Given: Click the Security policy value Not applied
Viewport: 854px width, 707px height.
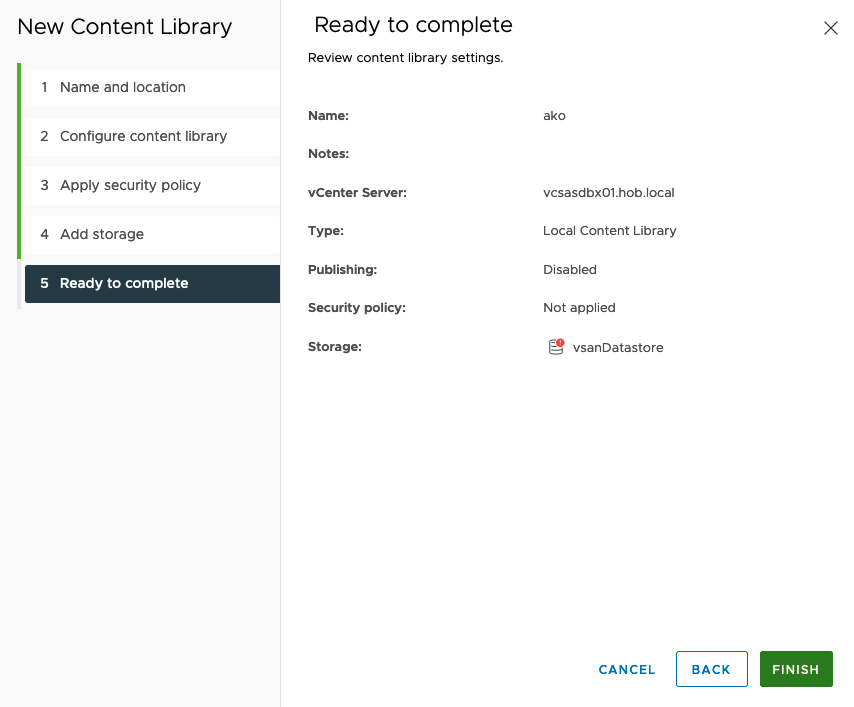Looking at the screenshot, I should [x=579, y=308].
